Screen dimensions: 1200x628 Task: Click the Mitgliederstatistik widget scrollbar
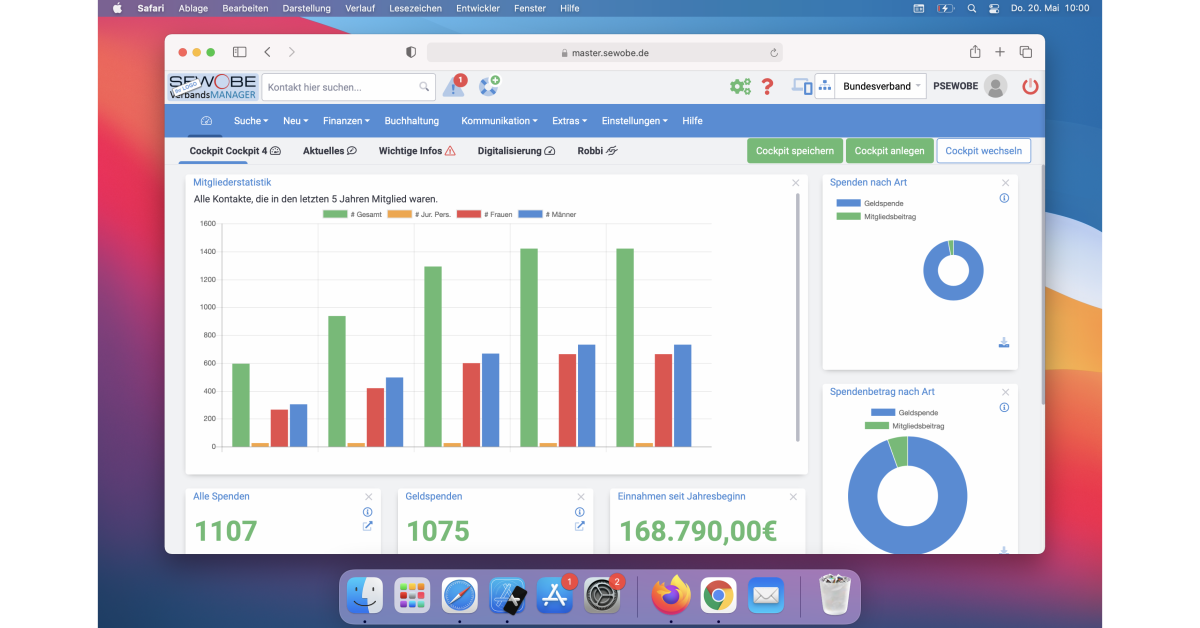[797, 315]
